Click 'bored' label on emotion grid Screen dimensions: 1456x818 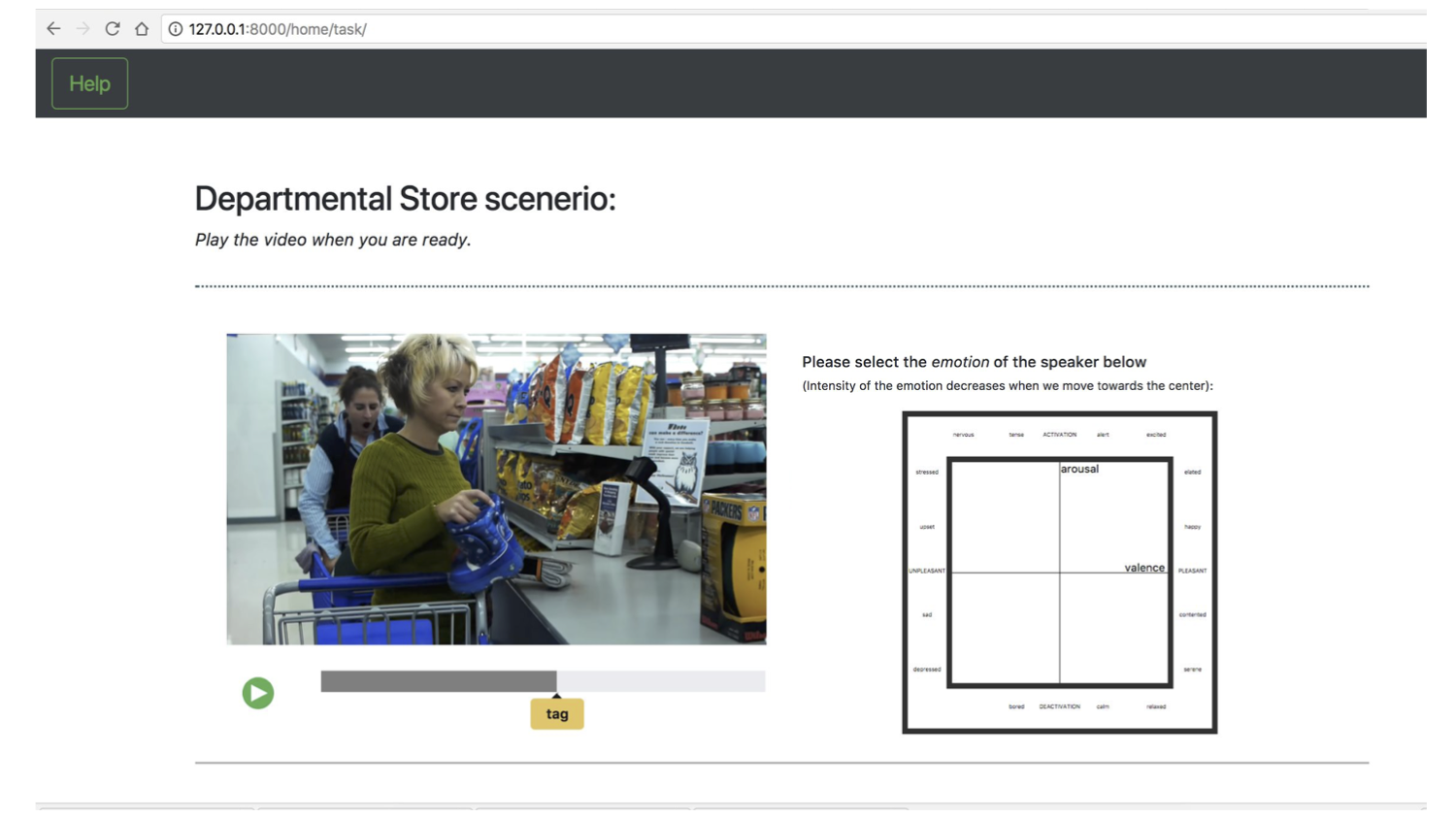click(1016, 706)
